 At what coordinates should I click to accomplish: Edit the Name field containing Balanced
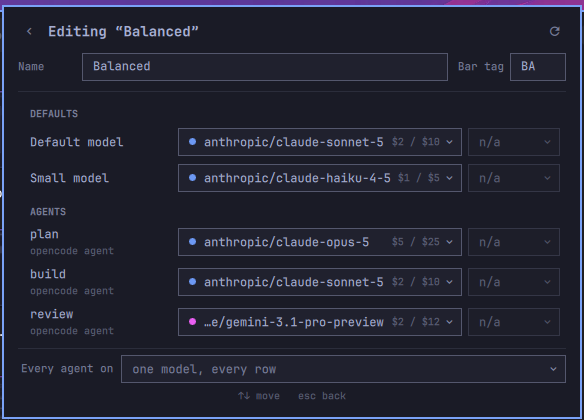point(265,67)
